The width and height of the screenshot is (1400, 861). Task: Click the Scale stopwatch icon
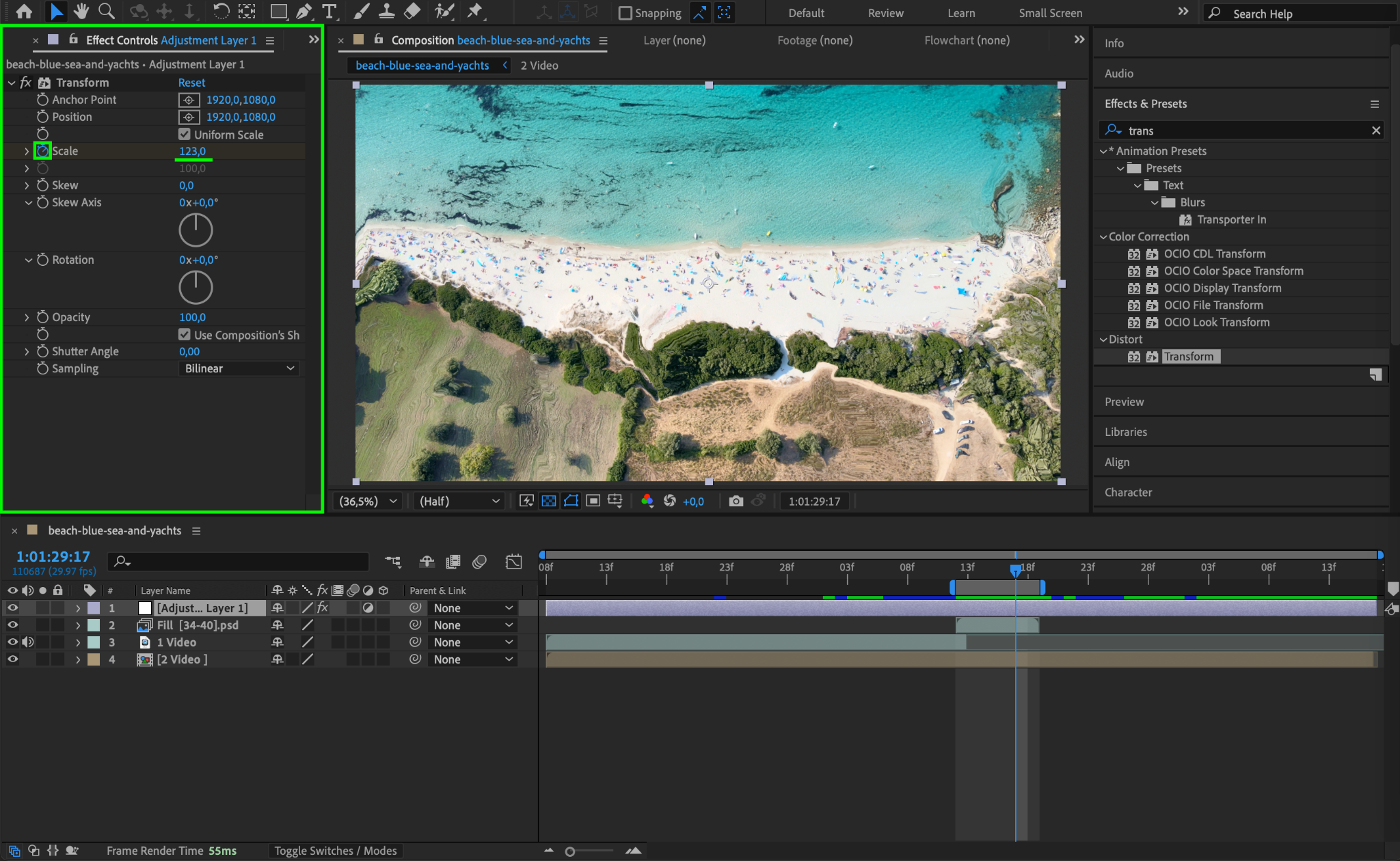click(42, 151)
